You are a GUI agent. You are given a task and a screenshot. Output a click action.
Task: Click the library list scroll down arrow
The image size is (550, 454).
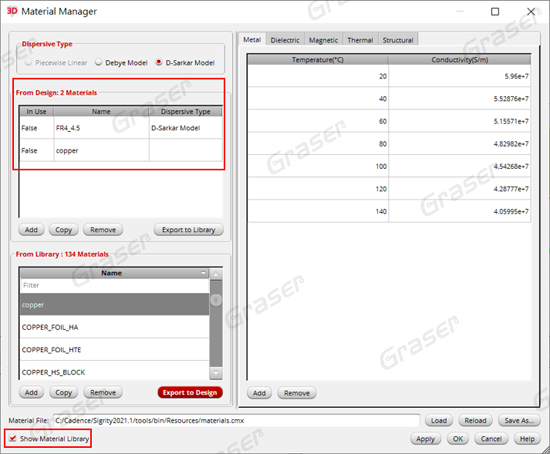coord(216,373)
